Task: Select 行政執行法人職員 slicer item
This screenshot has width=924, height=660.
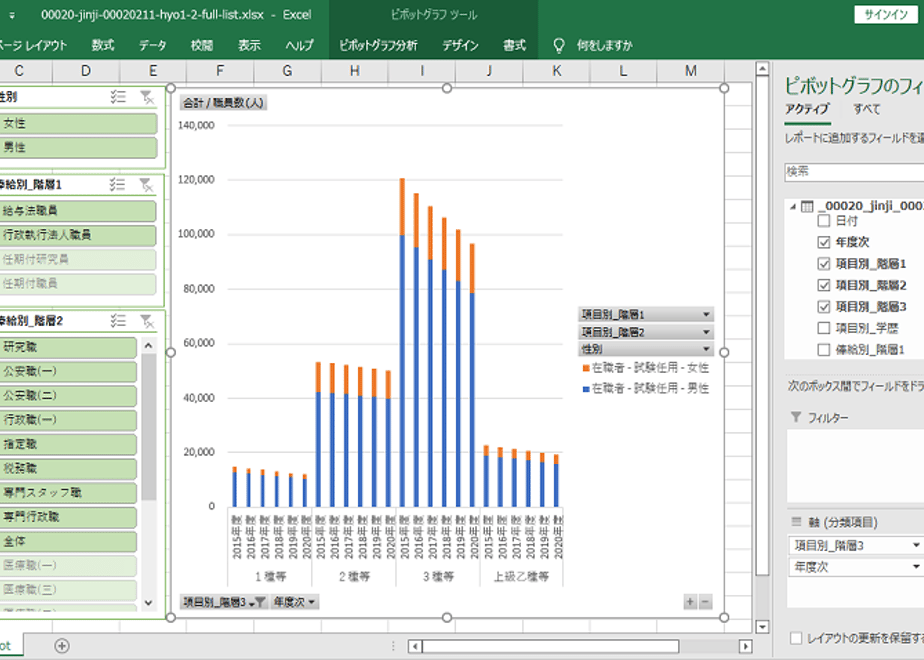Action: click(x=78, y=235)
